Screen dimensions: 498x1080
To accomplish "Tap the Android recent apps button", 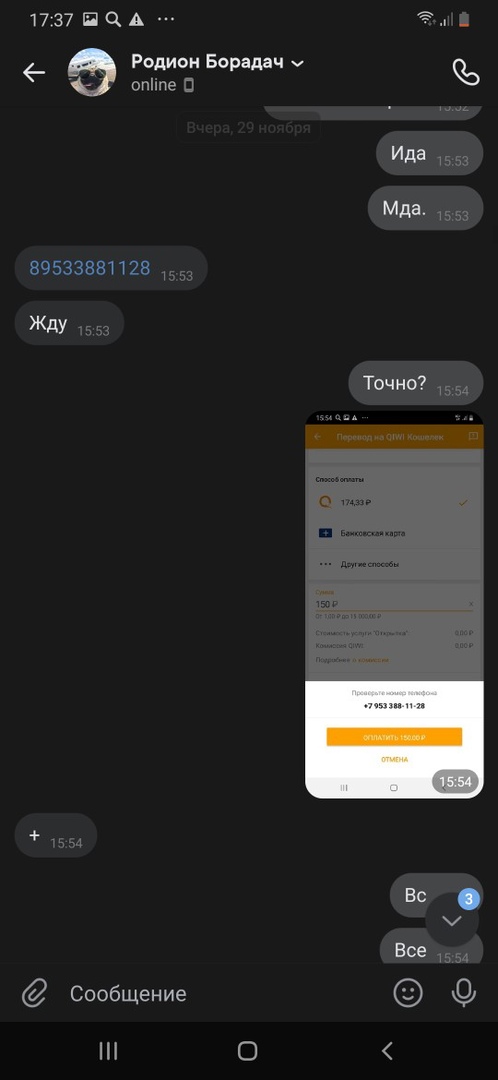I will point(109,1050).
